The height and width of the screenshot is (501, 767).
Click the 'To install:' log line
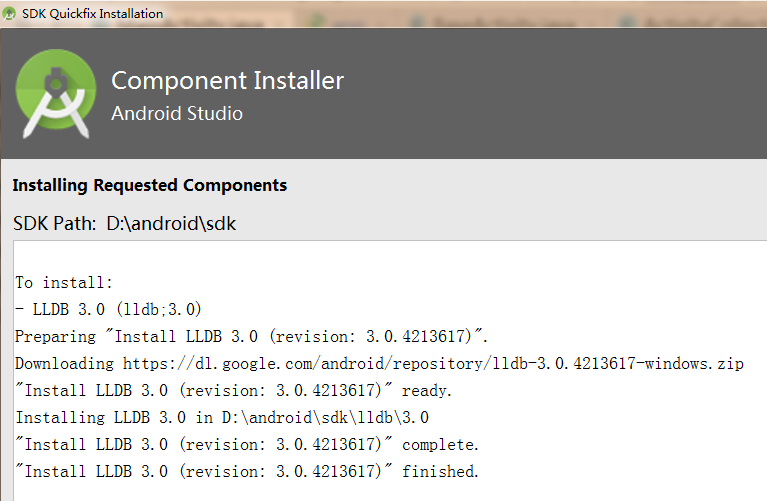point(64,283)
